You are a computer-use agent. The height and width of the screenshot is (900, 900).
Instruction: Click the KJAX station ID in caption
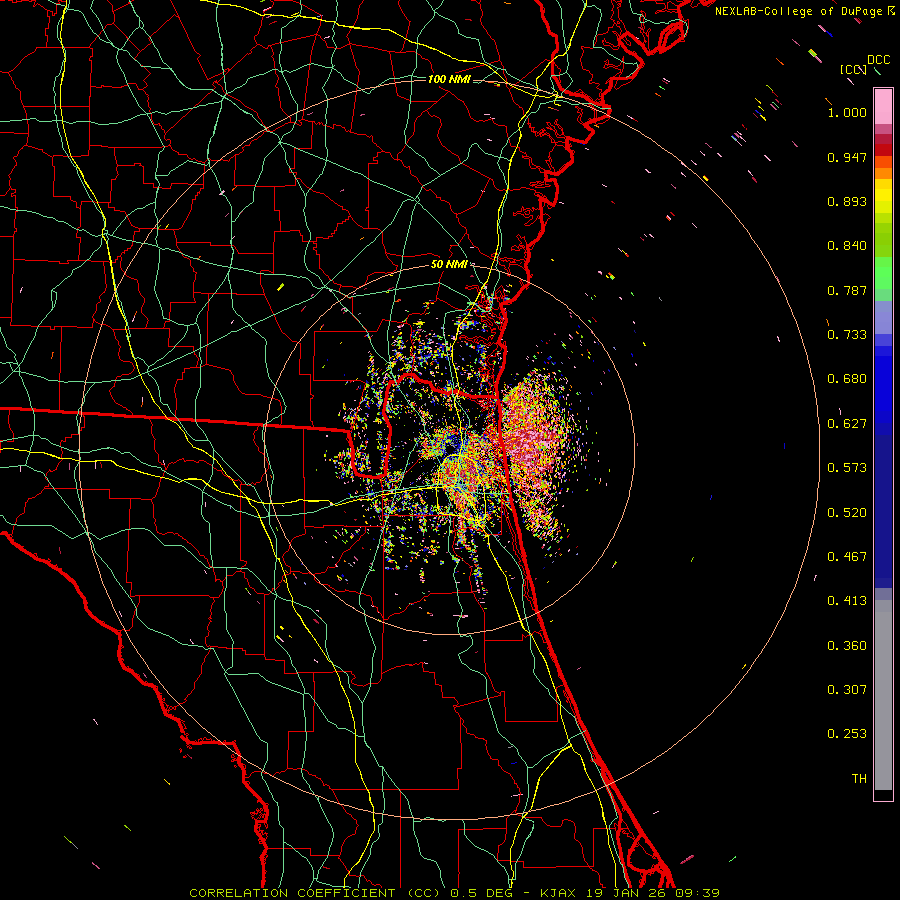[560, 893]
